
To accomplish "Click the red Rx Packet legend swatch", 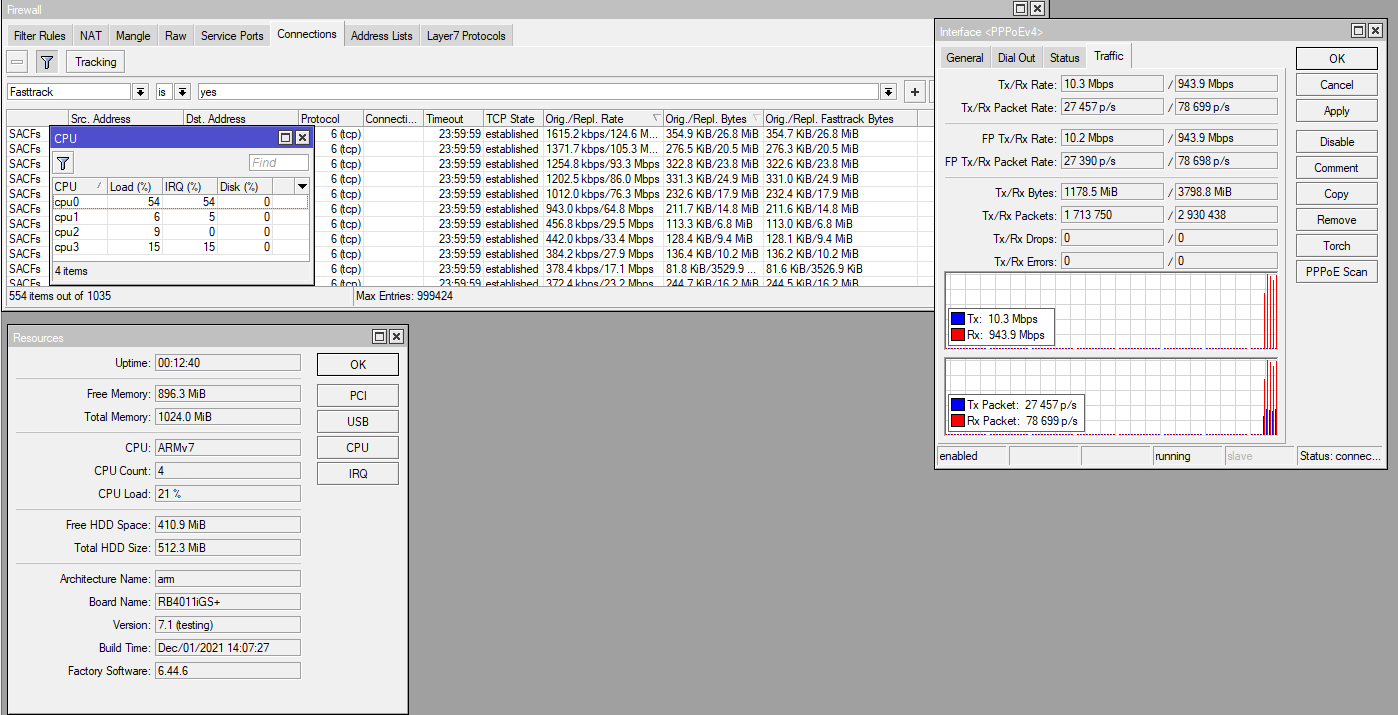I will tap(958, 421).
